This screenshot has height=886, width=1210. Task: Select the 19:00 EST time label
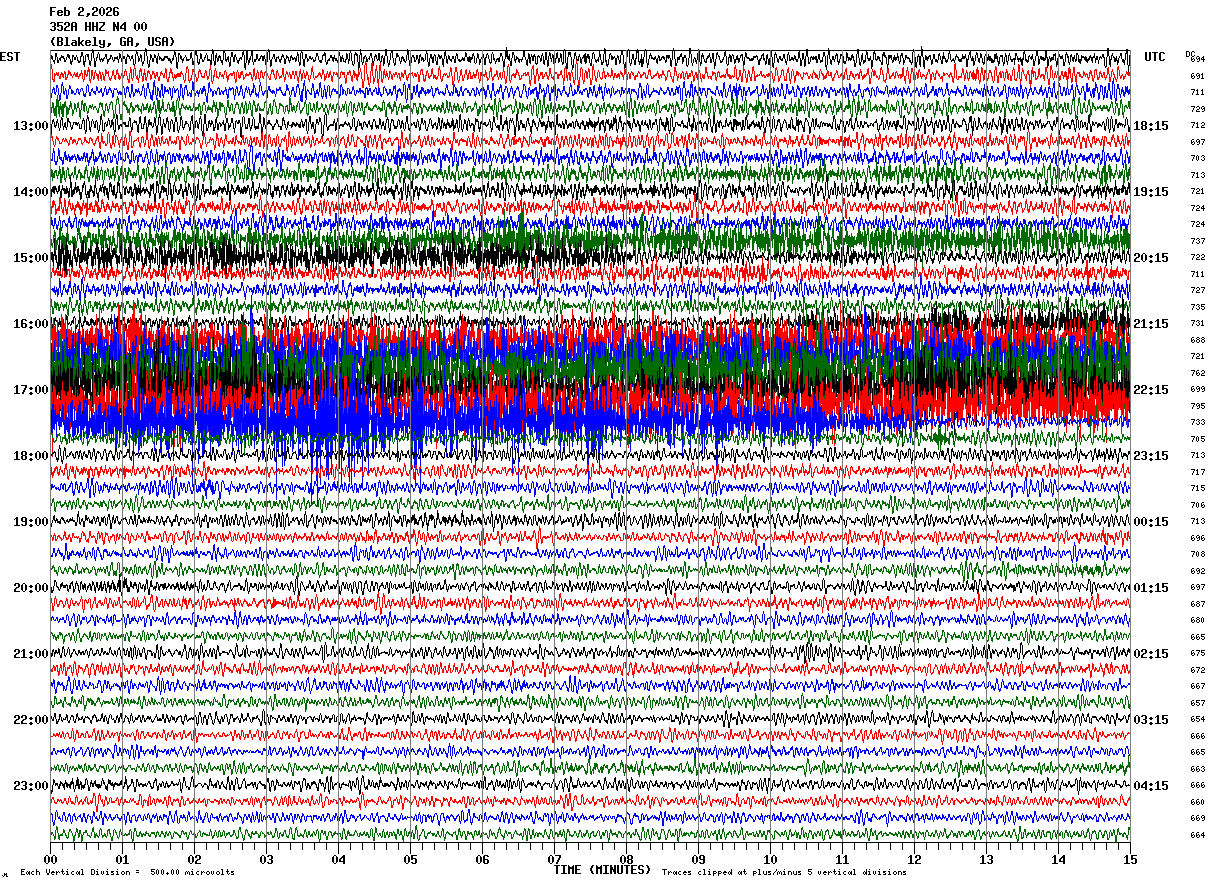point(31,522)
